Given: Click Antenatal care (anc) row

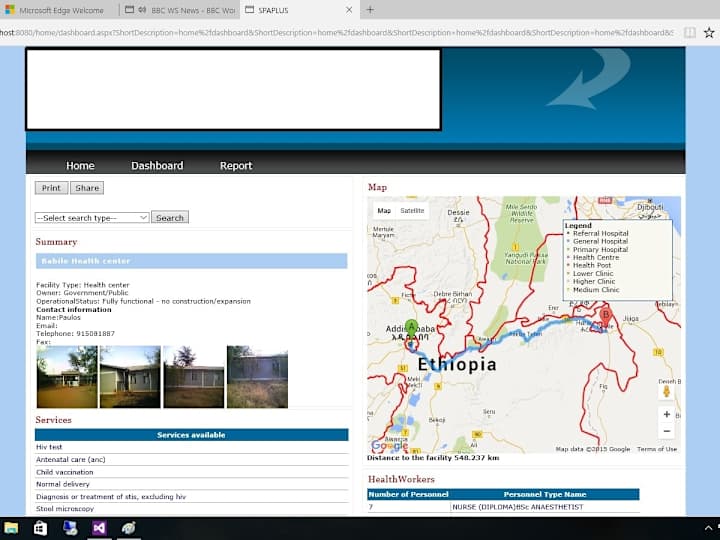Looking at the screenshot, I should coord(191,459).
